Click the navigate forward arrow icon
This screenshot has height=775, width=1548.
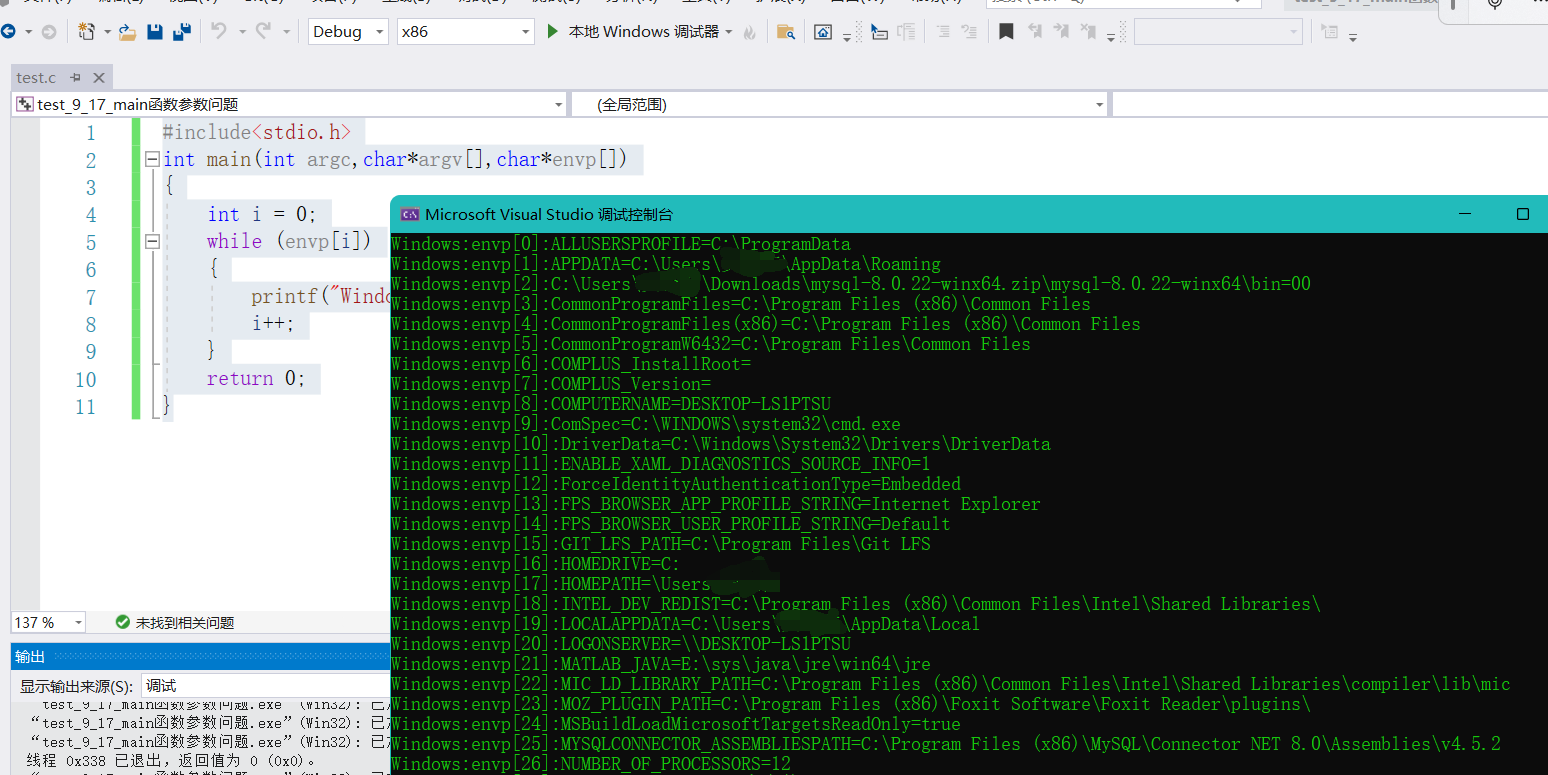48,32
